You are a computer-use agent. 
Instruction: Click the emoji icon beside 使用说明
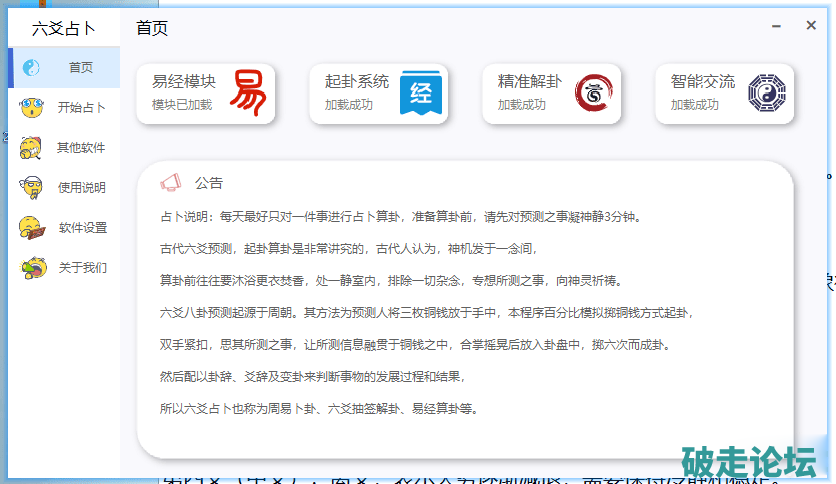click(32, 188)
